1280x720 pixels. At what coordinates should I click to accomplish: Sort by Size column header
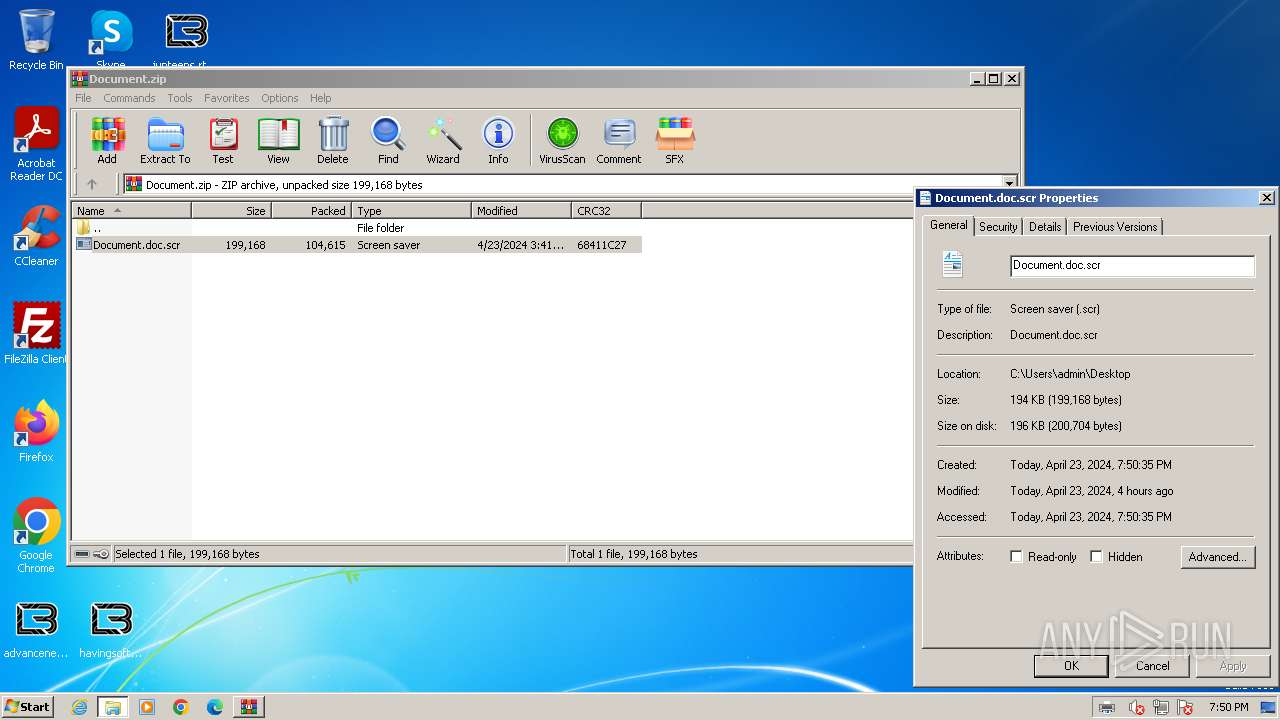click(231, 210)
